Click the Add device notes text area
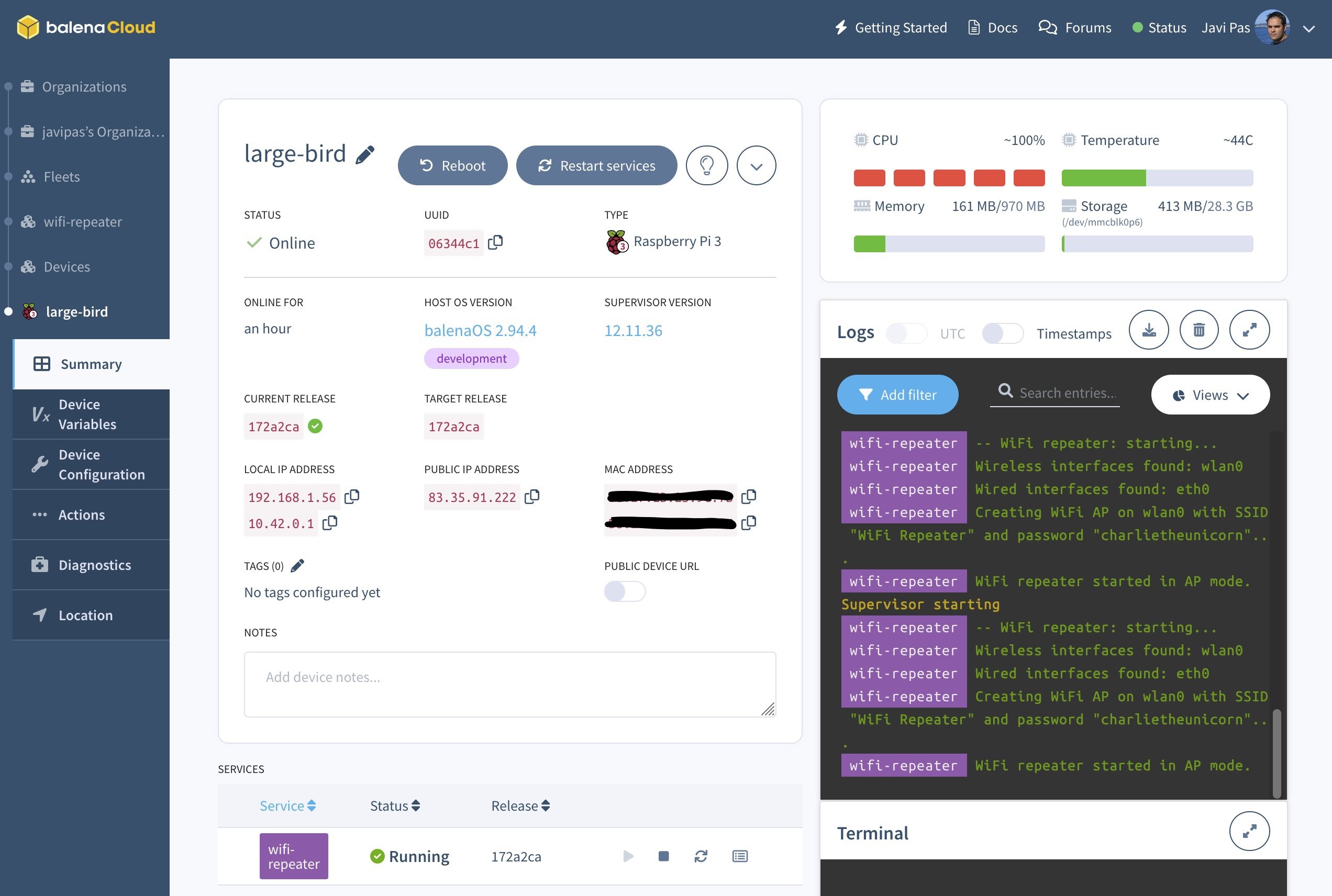This screenshot has height=896, width=1332. tap(509, 684)
